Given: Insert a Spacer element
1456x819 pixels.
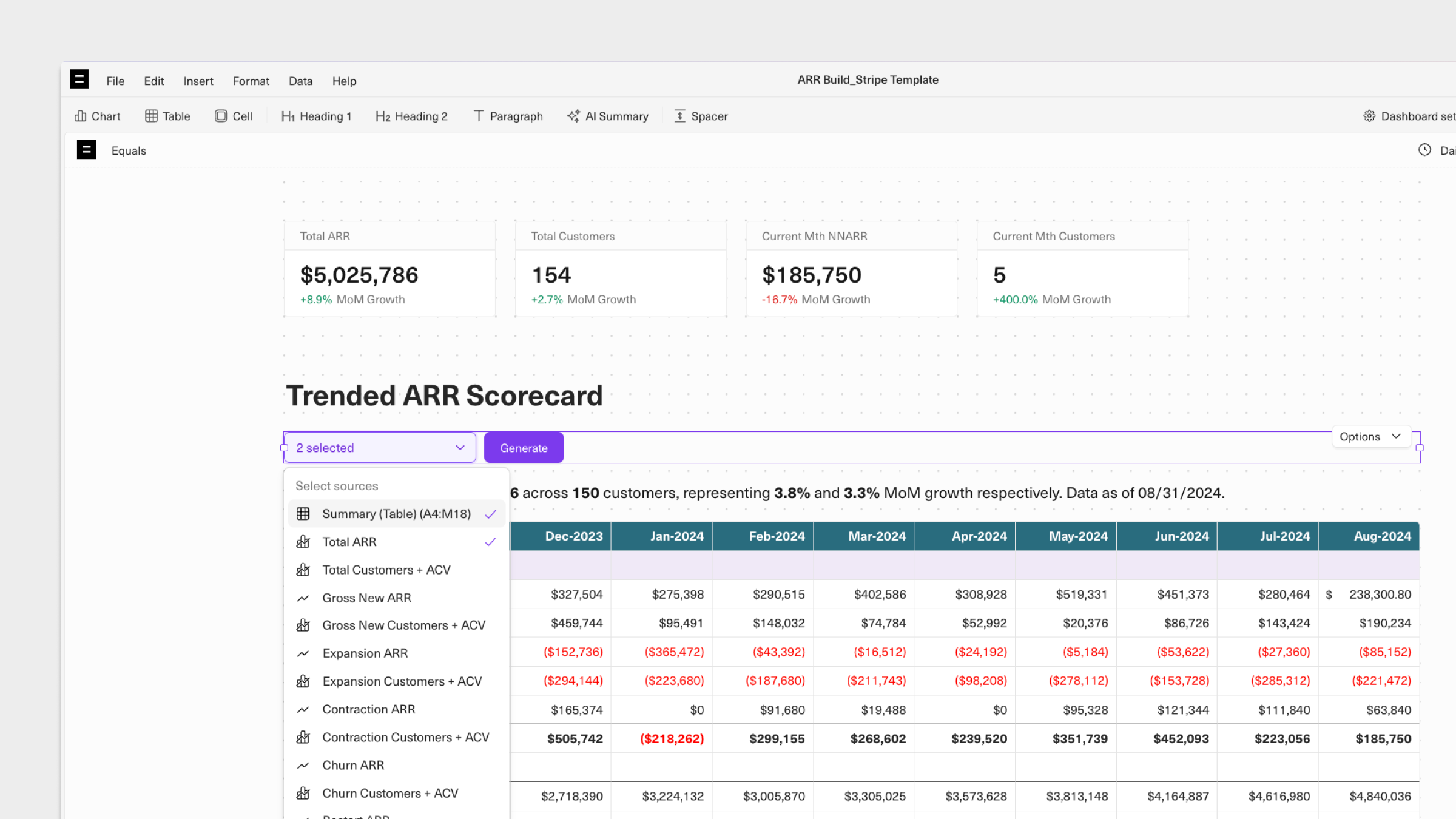Looking at the screenshot, I should tap(701, 116).
